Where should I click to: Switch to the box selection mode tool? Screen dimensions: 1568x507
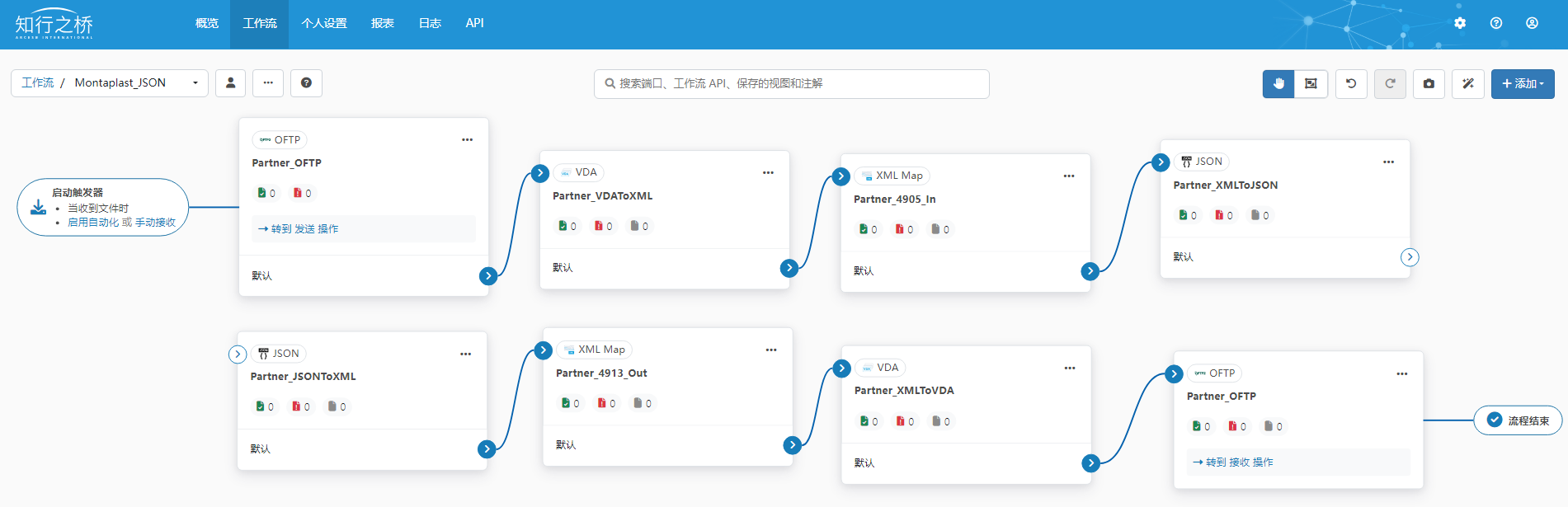tap(1311, 83)
